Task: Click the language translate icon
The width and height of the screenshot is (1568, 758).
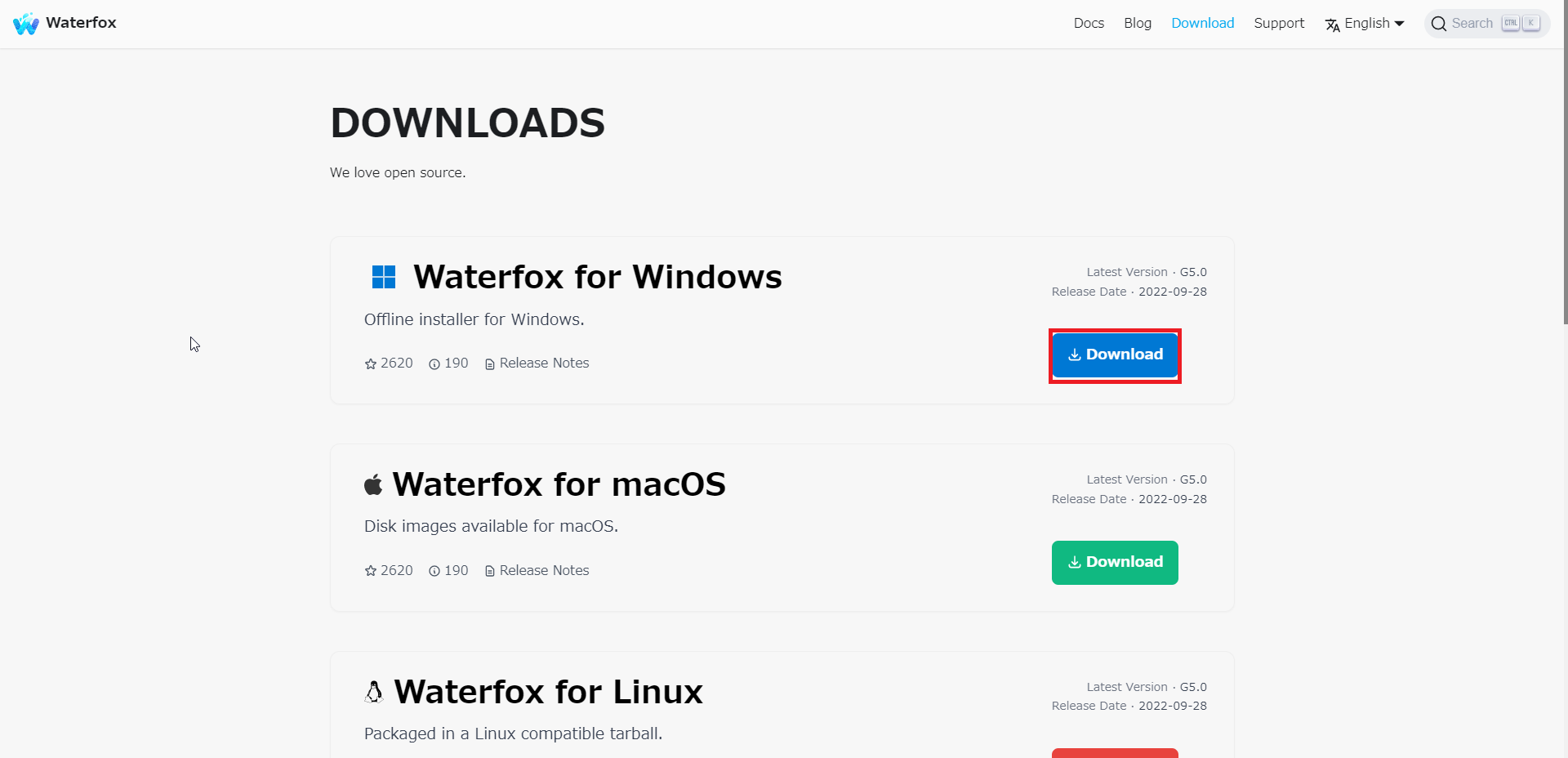Action: pos(1333,25)
